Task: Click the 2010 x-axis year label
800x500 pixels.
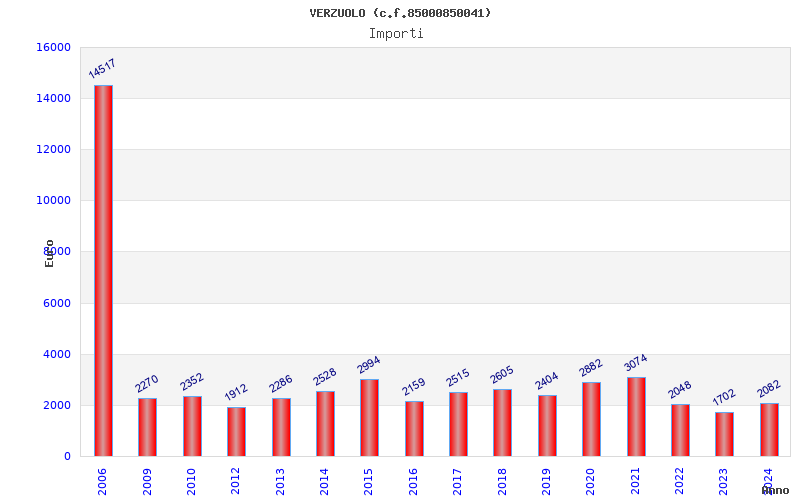Action: (x=191, y=482)
